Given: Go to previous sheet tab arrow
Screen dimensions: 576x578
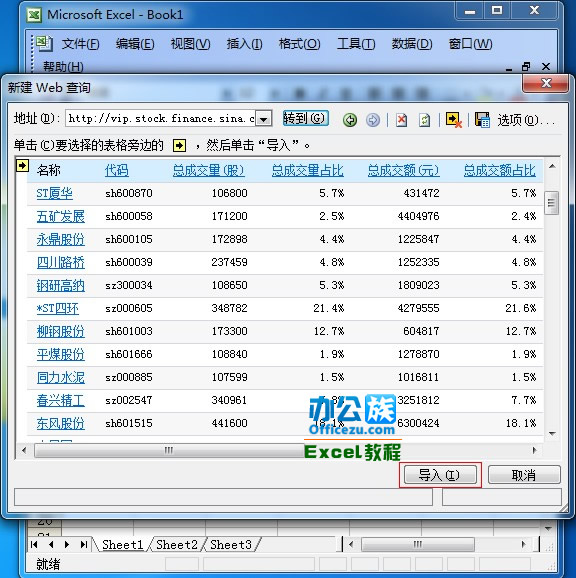Looking at the screenshot, I should pos(51,544).
